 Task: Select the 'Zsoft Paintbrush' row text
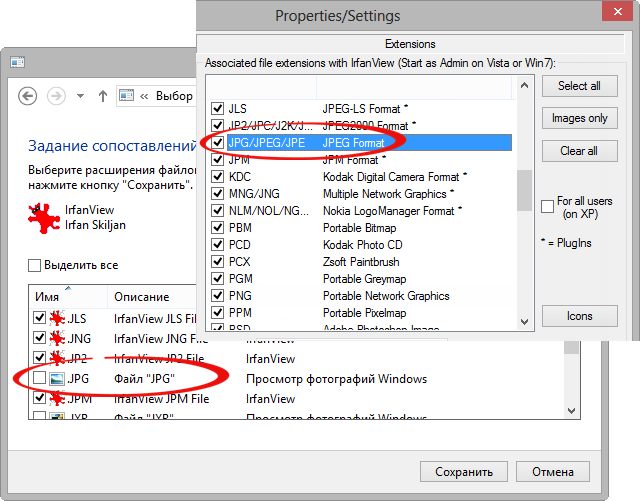coord(361,262)
